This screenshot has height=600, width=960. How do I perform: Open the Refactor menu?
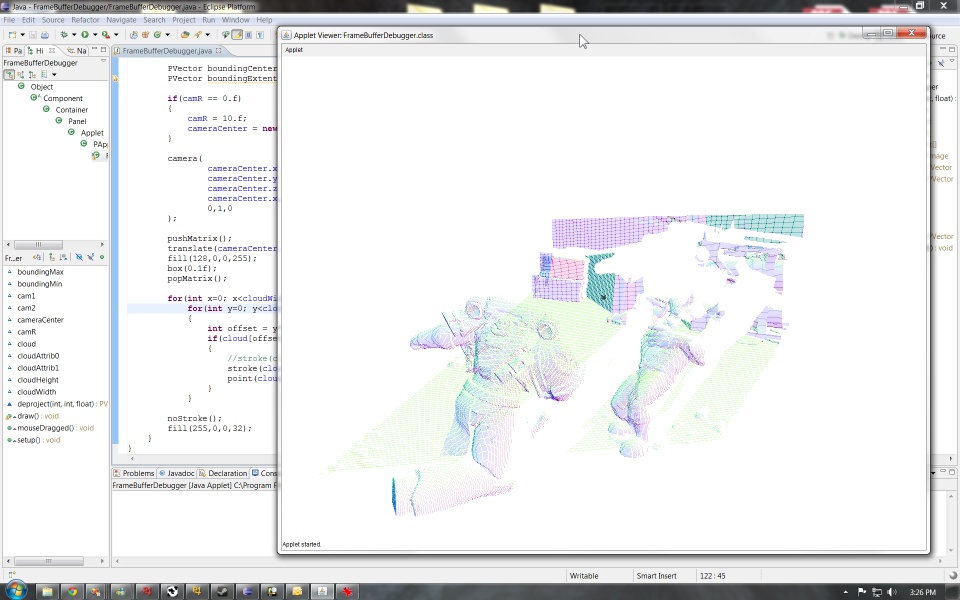(85, 20)
